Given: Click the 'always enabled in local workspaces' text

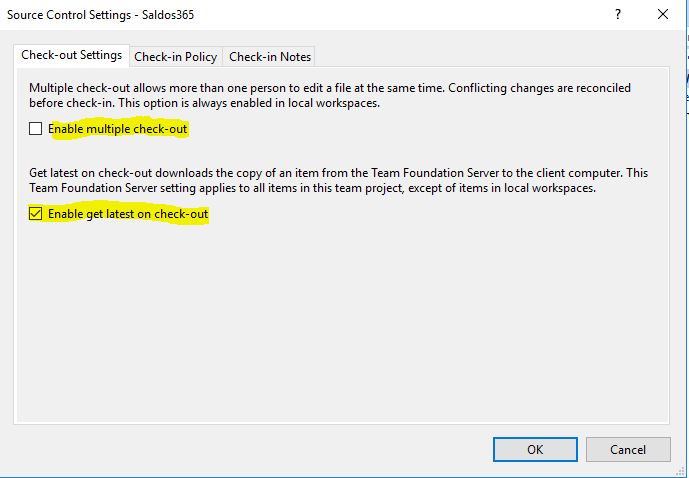Looking at the screenshot, I should click(x=286, y=103).
